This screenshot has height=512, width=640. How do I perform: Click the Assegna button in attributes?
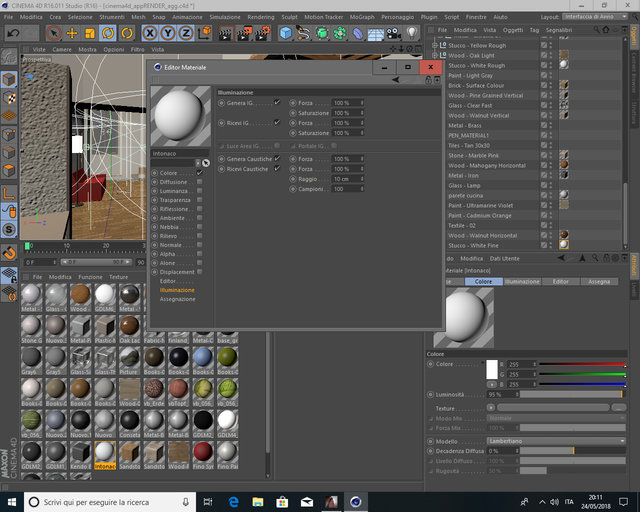[x=599, y=281]
